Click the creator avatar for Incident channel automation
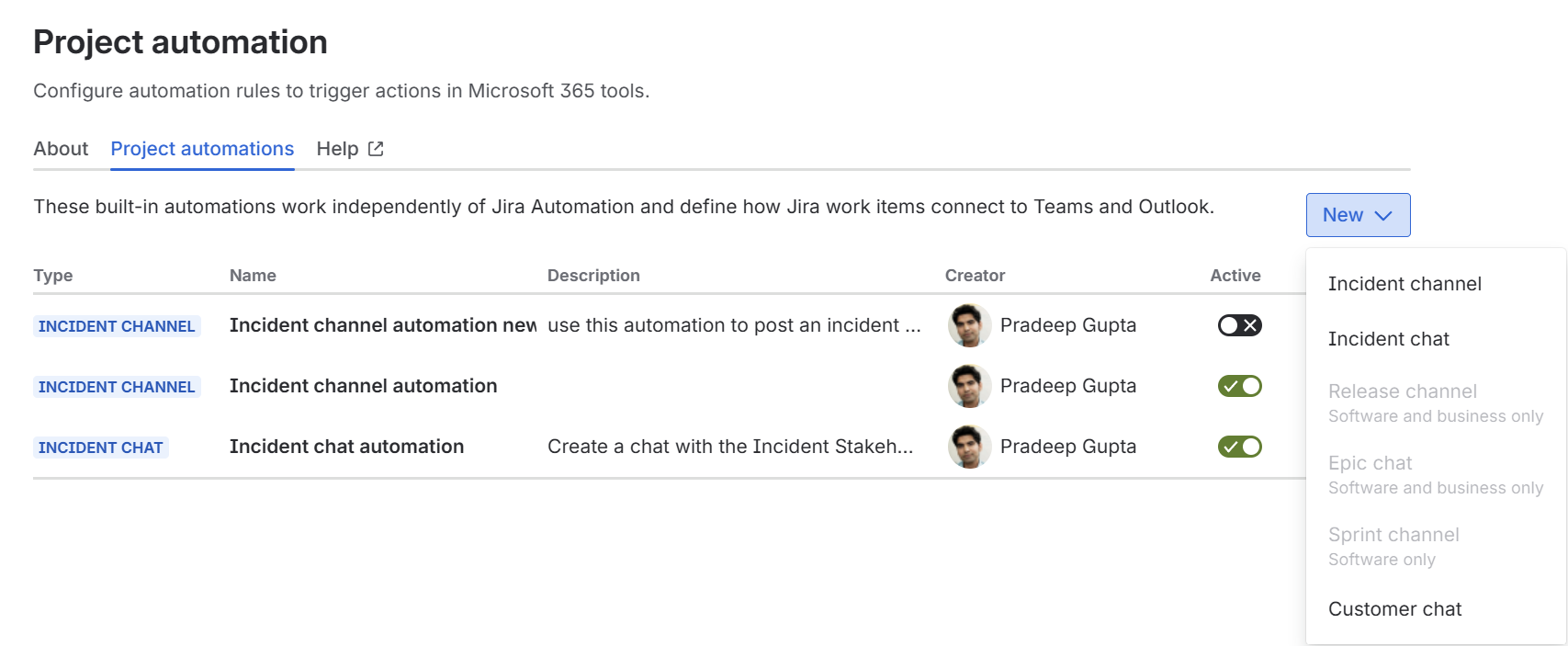 969,386
